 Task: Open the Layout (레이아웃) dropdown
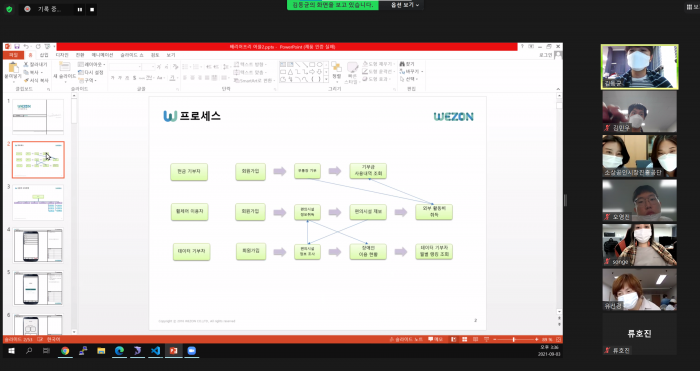point(92,64)
